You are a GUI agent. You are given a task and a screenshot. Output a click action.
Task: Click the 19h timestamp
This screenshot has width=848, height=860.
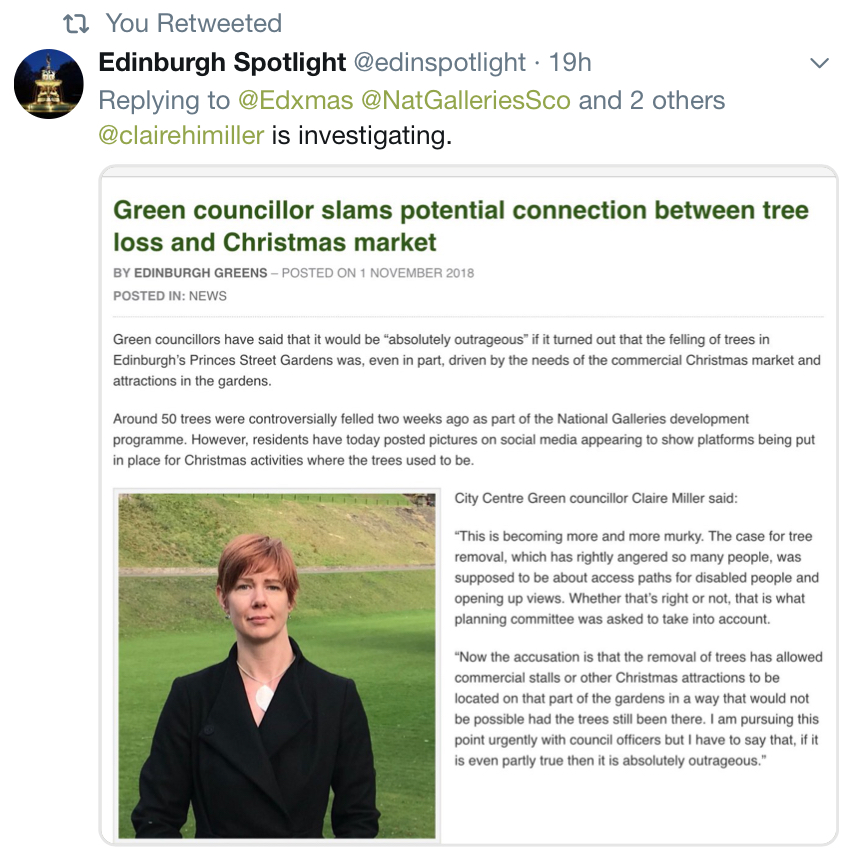click(x=570, y=62)
